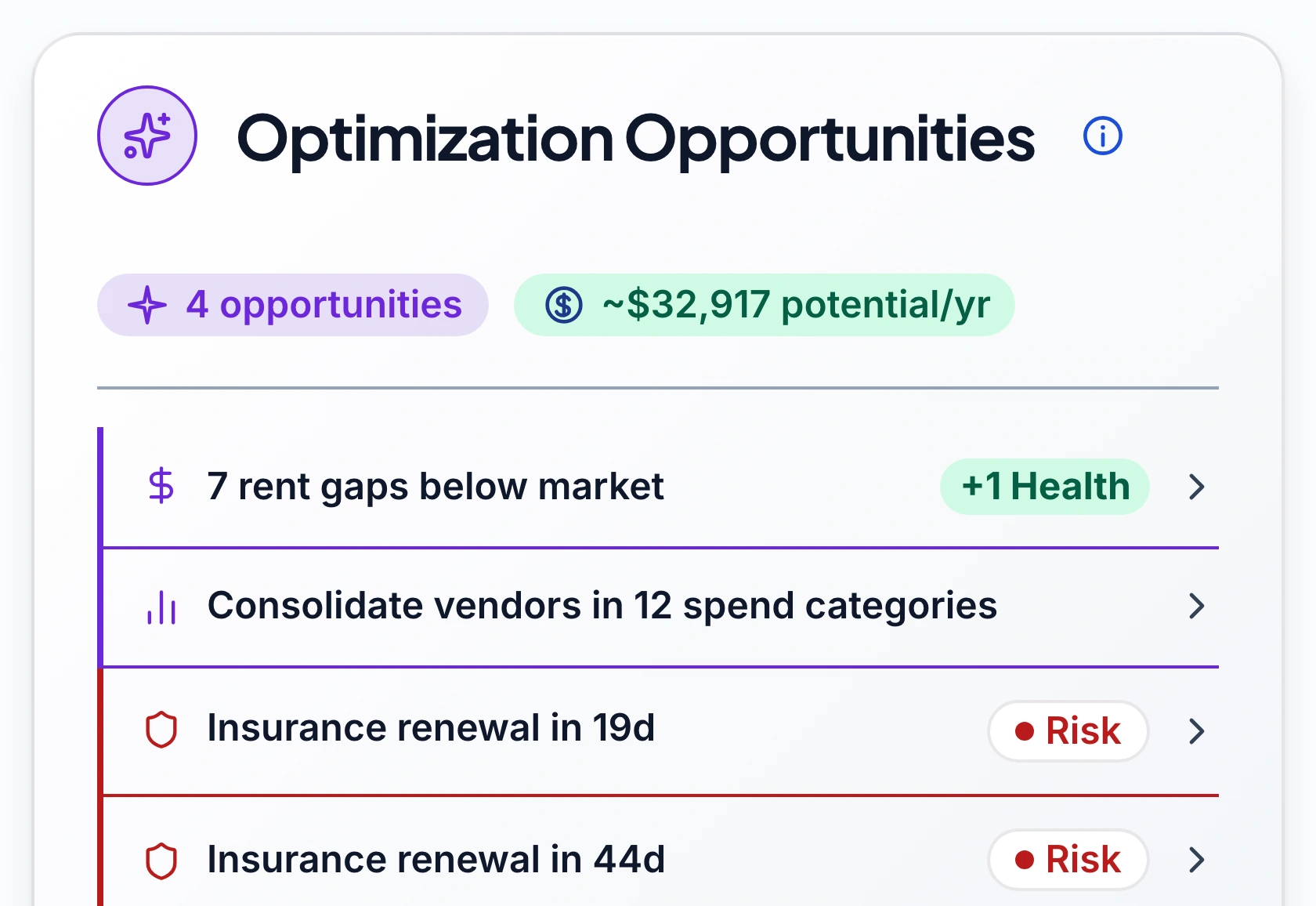The image size is (1316, 906).
Task: Click the +1 Health tag
Action: (1045, 487)
